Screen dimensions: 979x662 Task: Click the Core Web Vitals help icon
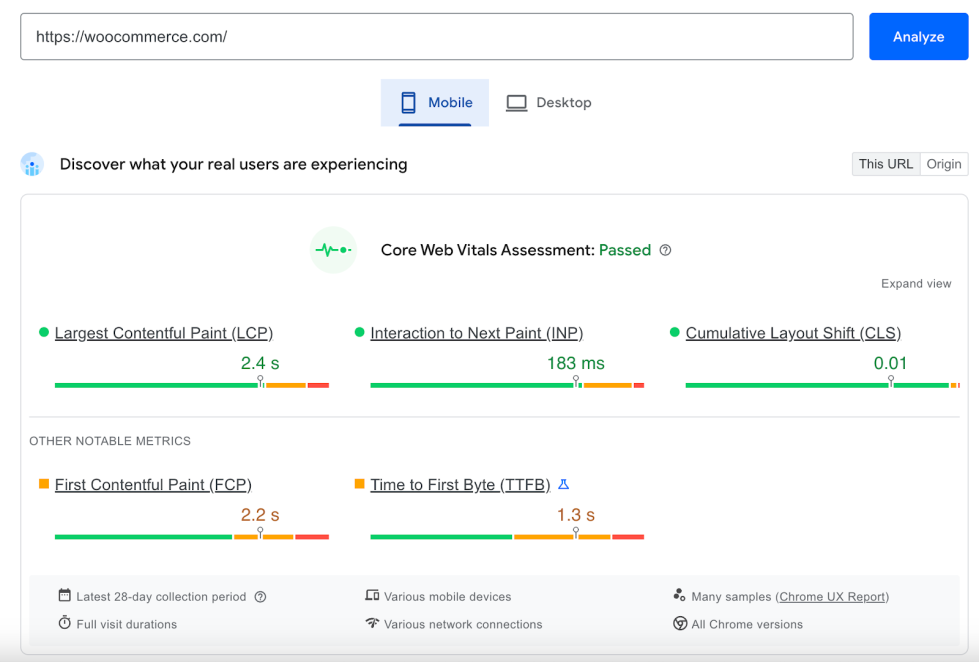point(665,250)
